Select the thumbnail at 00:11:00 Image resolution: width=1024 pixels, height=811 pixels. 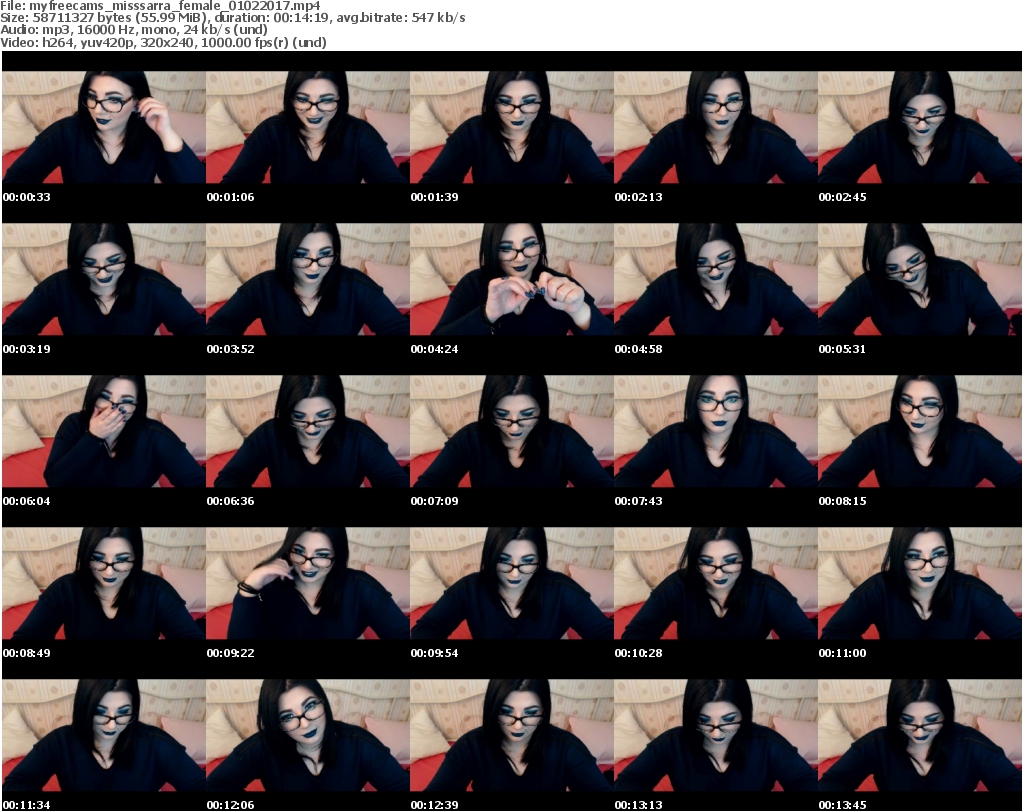(x=920, y=583)
